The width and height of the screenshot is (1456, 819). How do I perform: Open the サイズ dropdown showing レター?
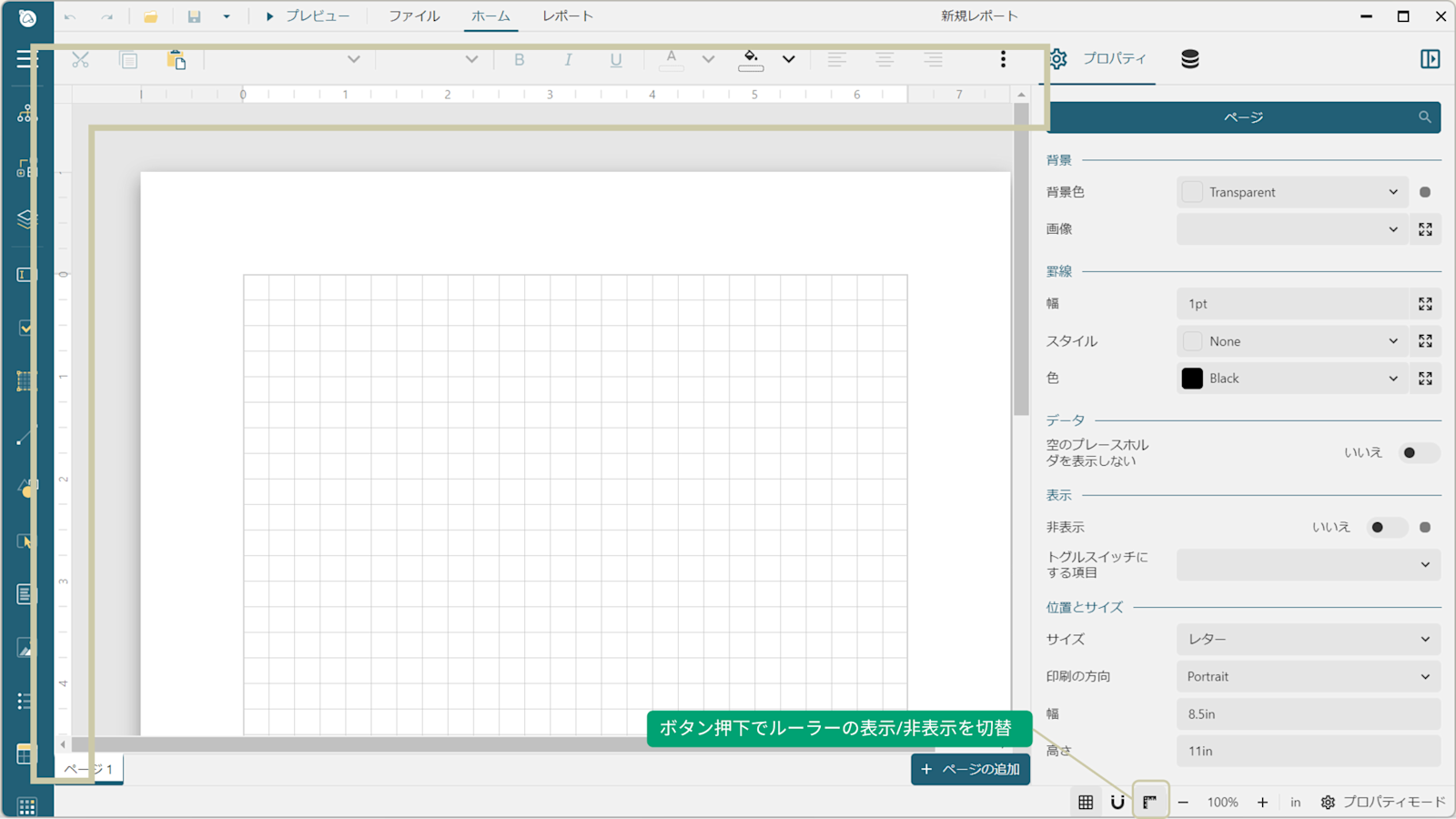tap(1309, 639)
